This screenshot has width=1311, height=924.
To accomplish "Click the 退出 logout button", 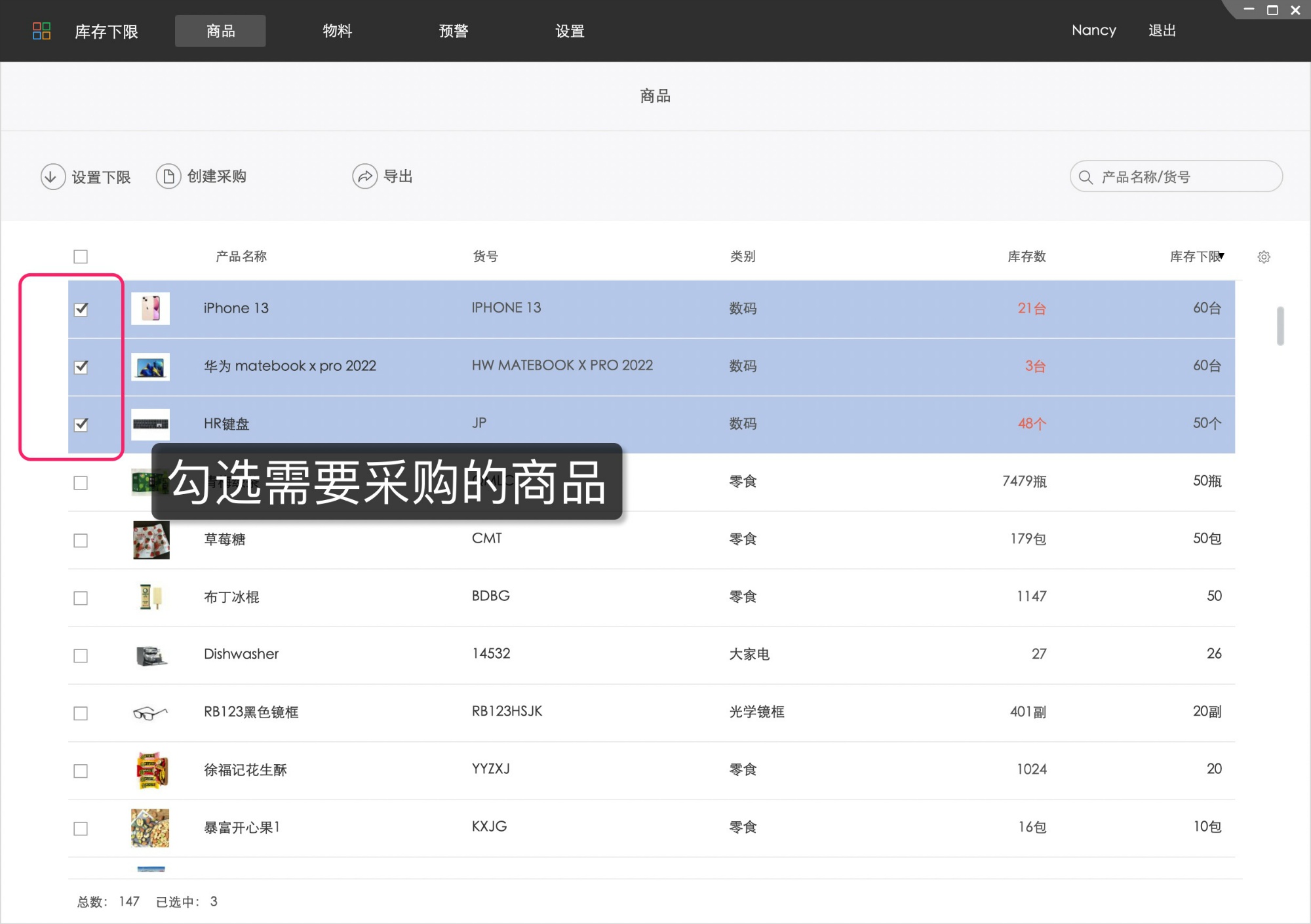I will [x=1162, y=30].
